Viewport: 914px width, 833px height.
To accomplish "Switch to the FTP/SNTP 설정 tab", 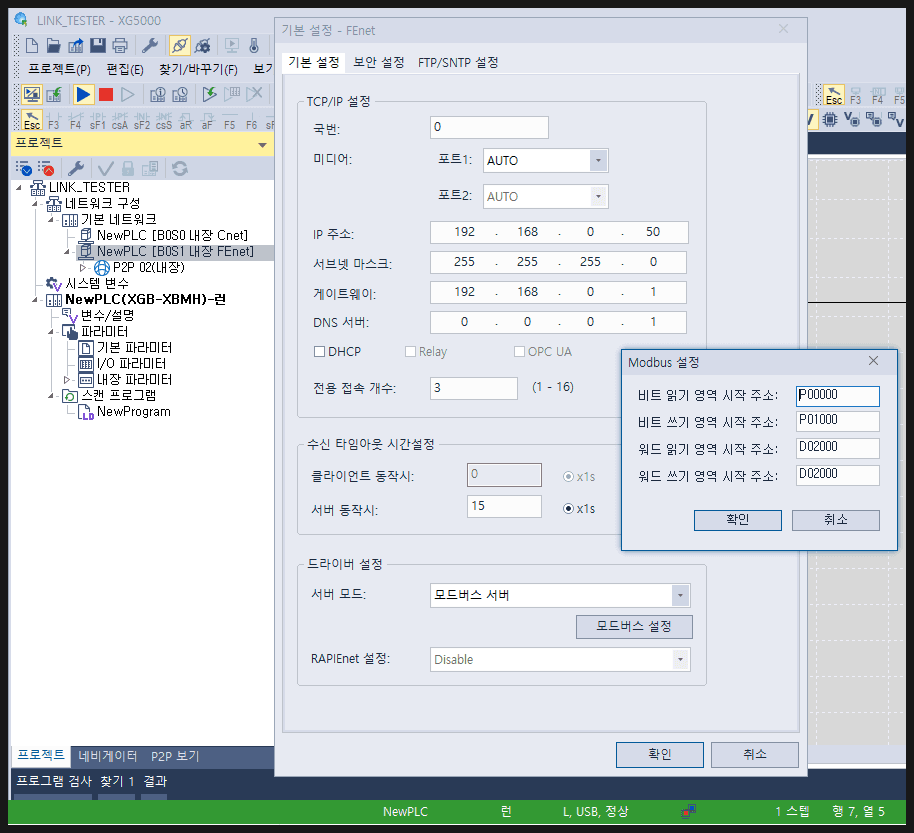I will click(x=458, y=62).
